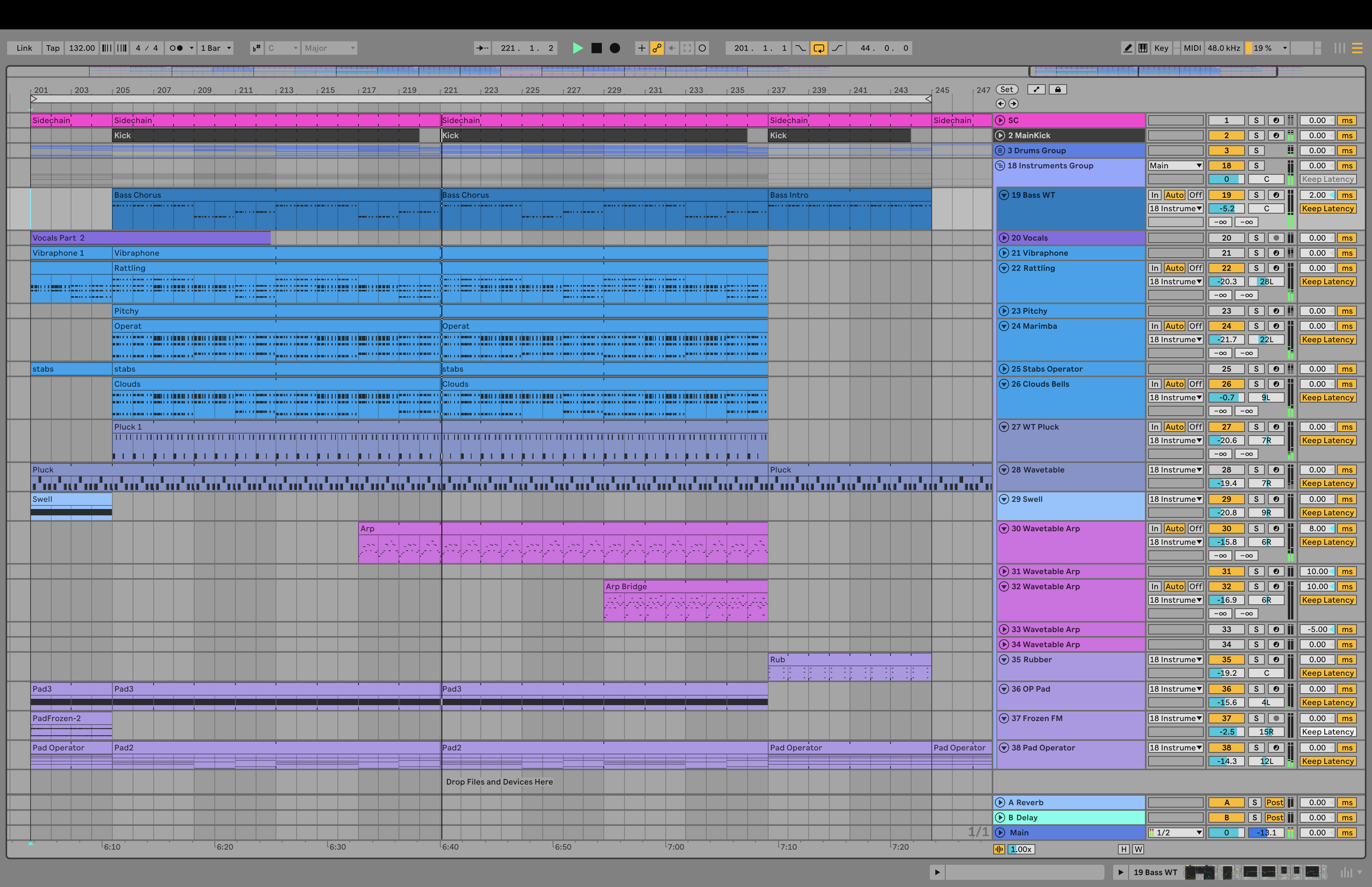Start playback with the play button
This screenshot has height=887, width=1372.
(x=578, y=48)
